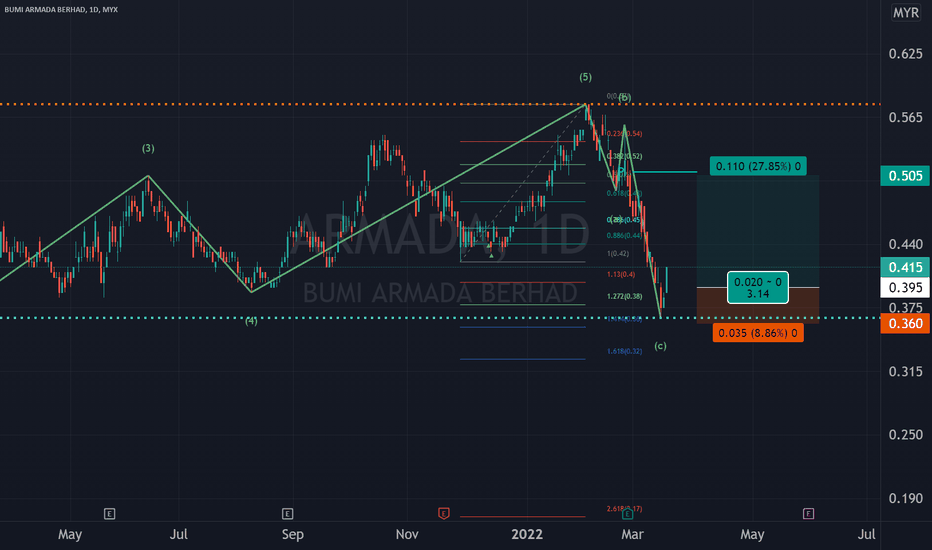Viewport: 932px width, 550px height.
Task: Click the 0.110 (27.85%) profit label
Action: [758, 166]
